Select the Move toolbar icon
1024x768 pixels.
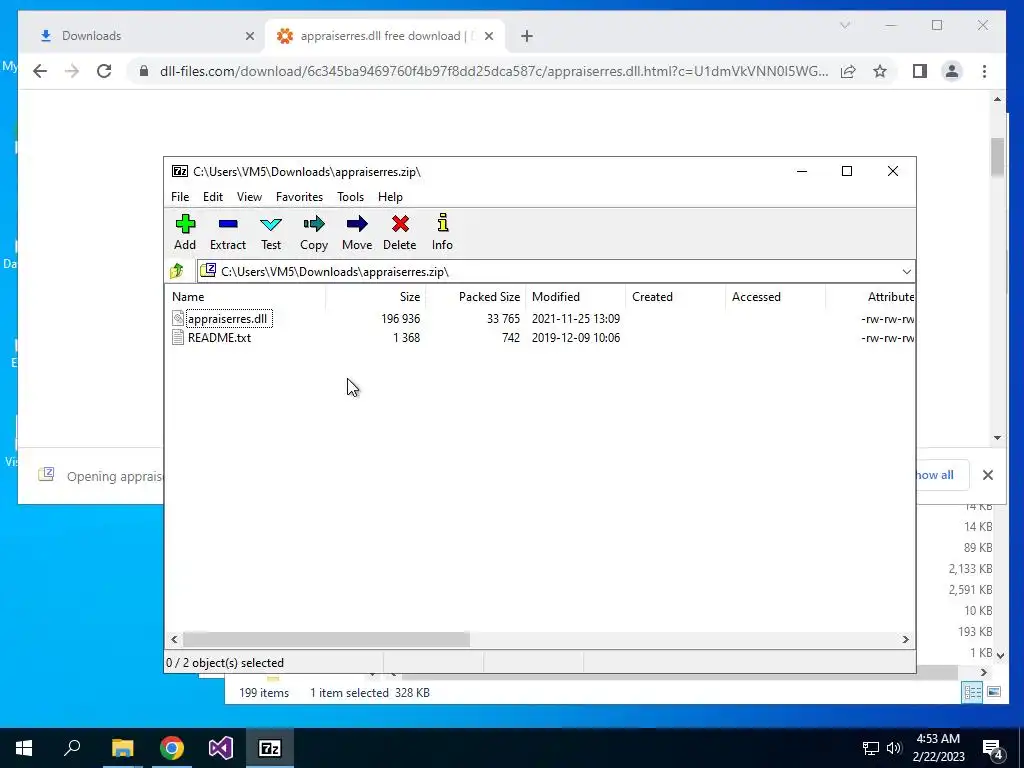357,224
